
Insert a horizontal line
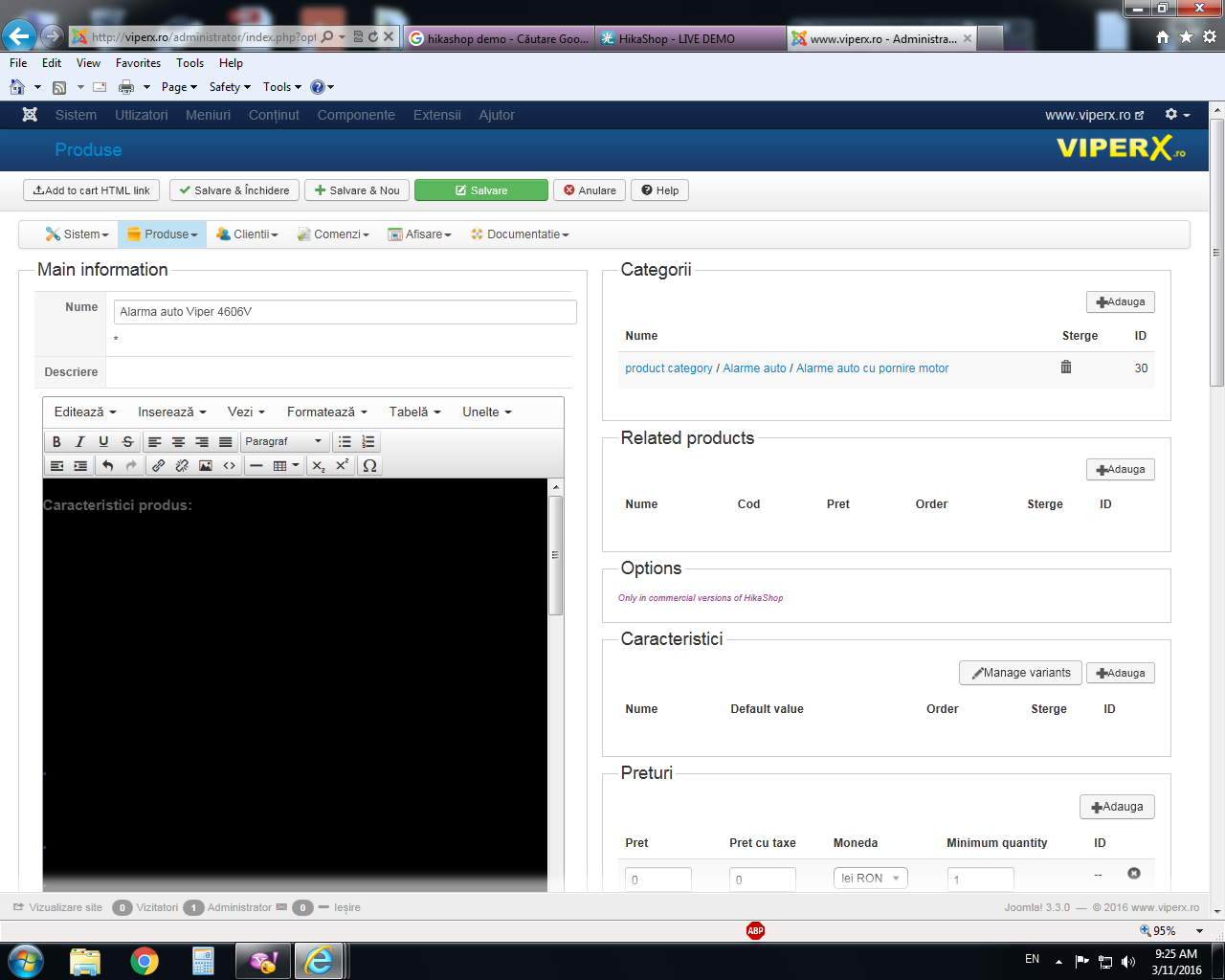[256, 466]
